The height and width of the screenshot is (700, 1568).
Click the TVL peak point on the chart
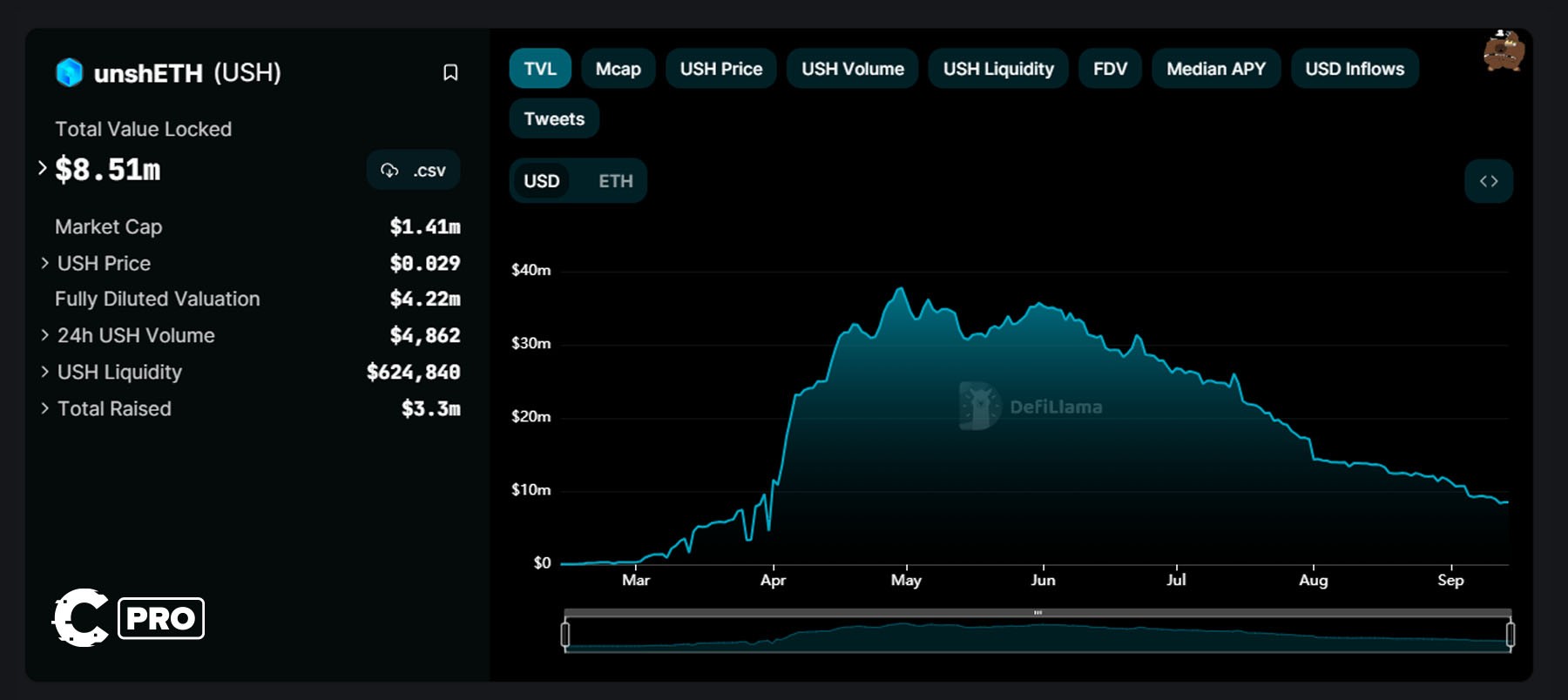pos(901,288)
